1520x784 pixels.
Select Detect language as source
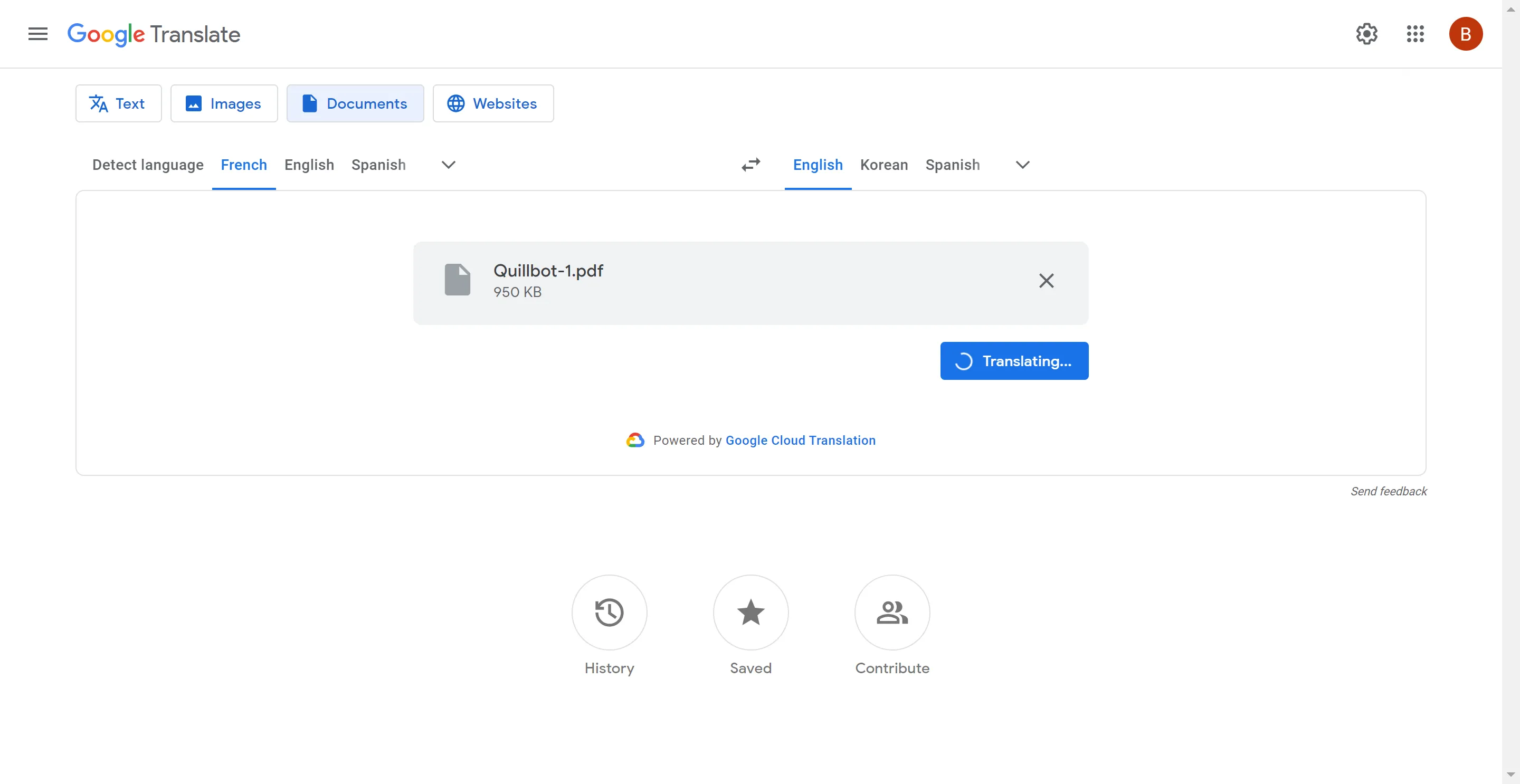pyautogui.click(x=148, y=165)
